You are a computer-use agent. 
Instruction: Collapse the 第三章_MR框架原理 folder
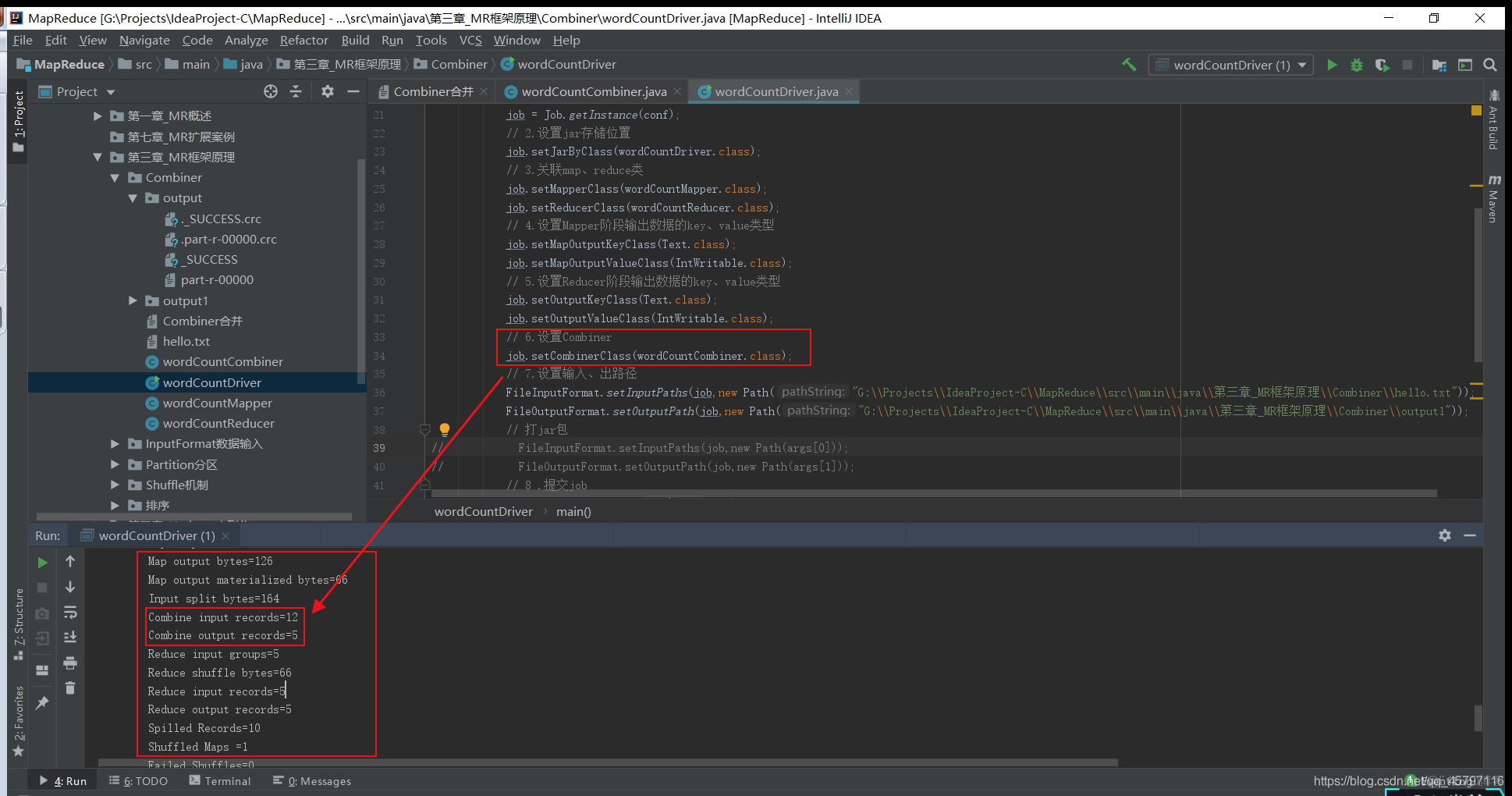[98, 158]
